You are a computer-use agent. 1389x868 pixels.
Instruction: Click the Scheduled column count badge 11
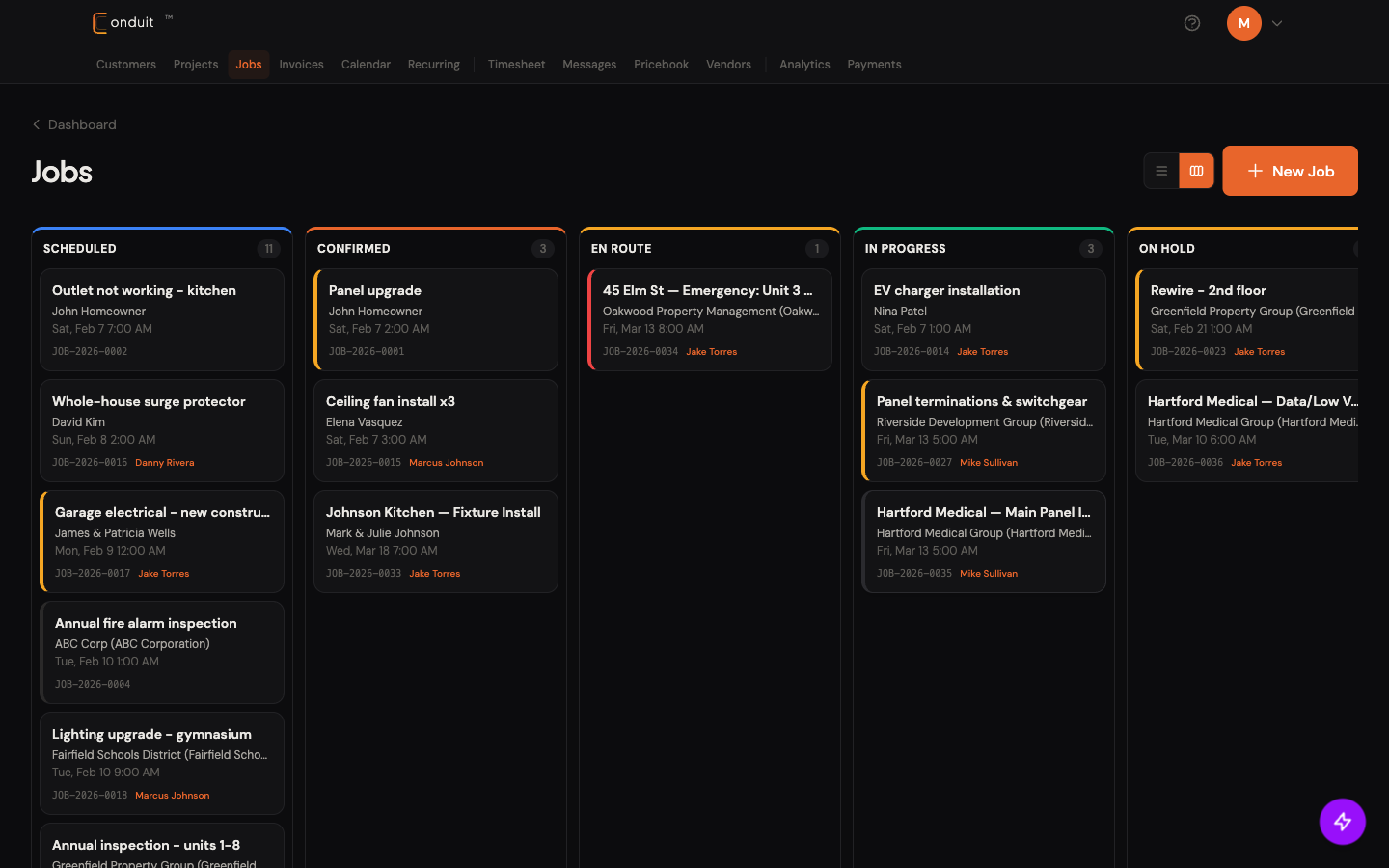pyautogui.click(x=269, y=249)
